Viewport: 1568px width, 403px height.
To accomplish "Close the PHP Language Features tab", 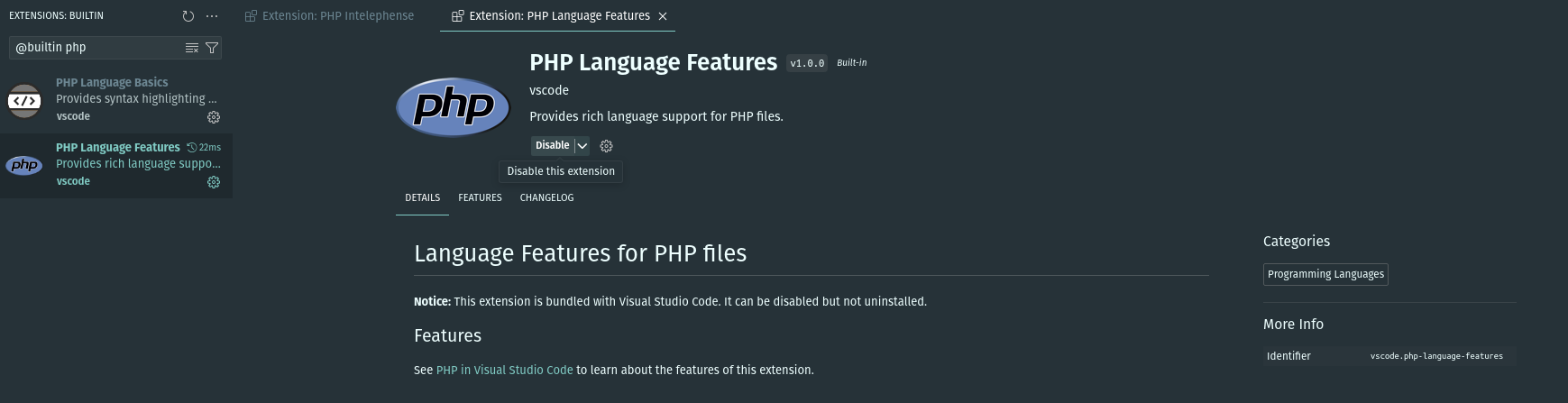I will point(663,16).
